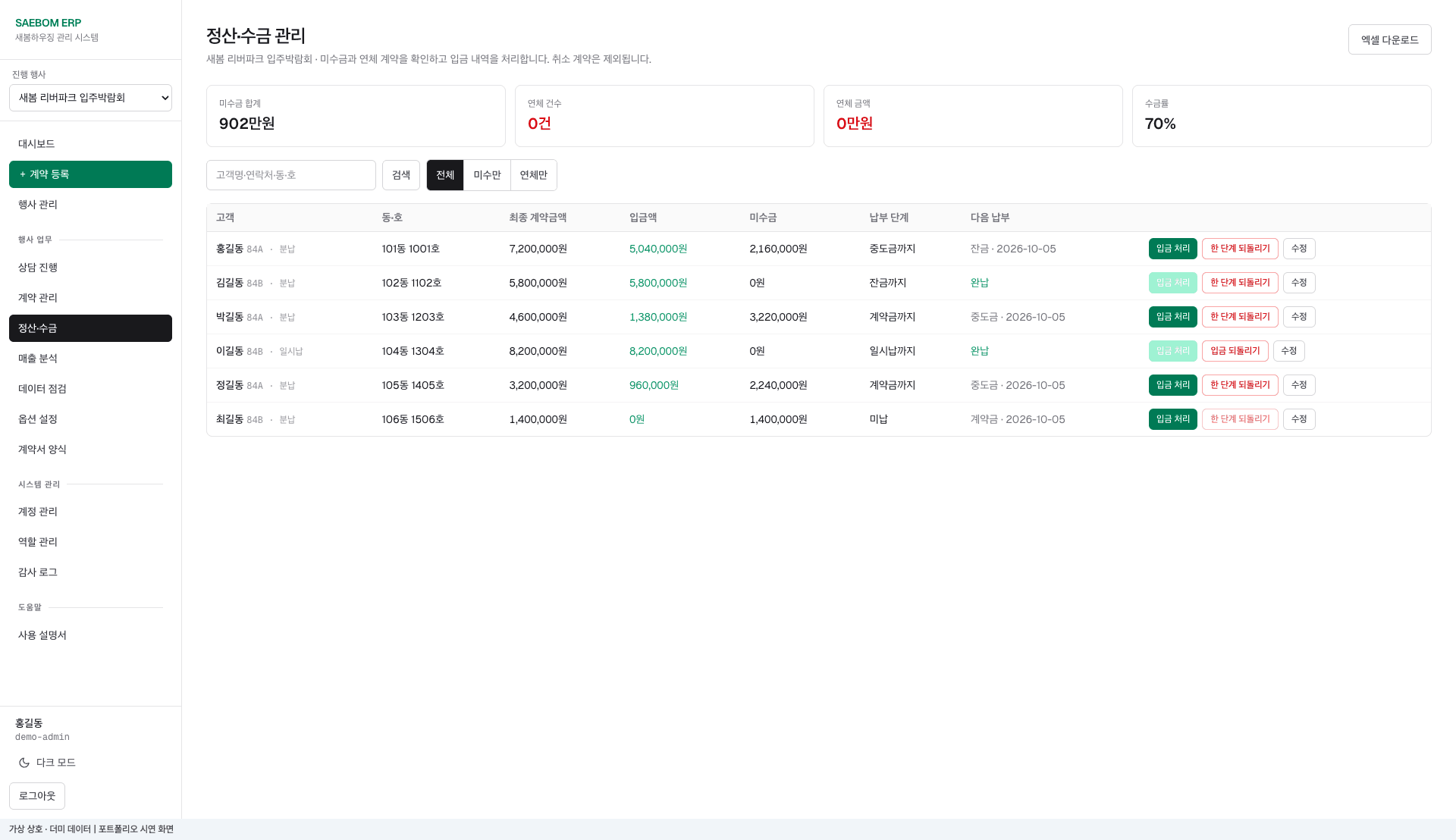
Task: Open 옵션 설정 in the sidebar
Action: (x=90, y=419)
